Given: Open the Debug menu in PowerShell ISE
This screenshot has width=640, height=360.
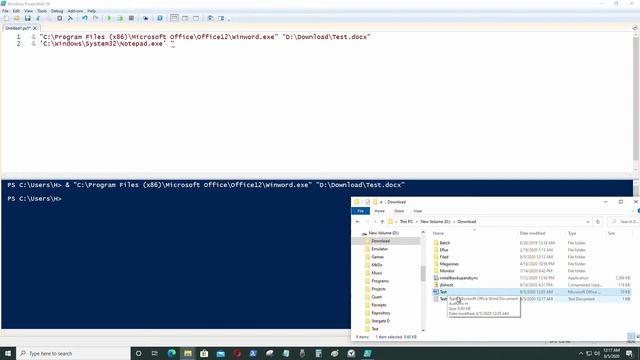Looking at the screenshot, I should pyautogui.click(x=57, y=11).
